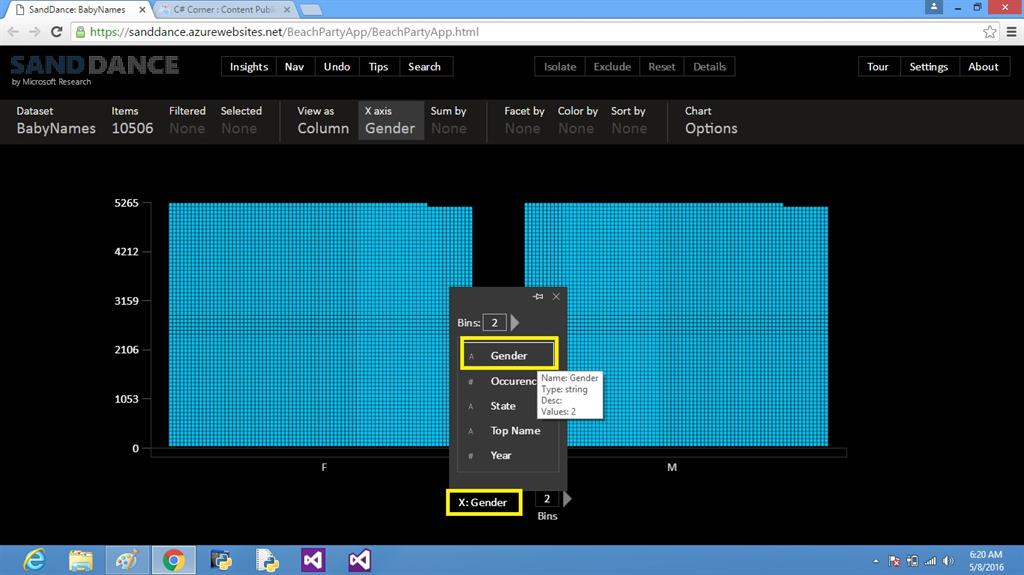Image resolution: width=1024 pixels, height=575 pixels.
Task: Open the Chrome user profile icon
Action: click(934, 7)
